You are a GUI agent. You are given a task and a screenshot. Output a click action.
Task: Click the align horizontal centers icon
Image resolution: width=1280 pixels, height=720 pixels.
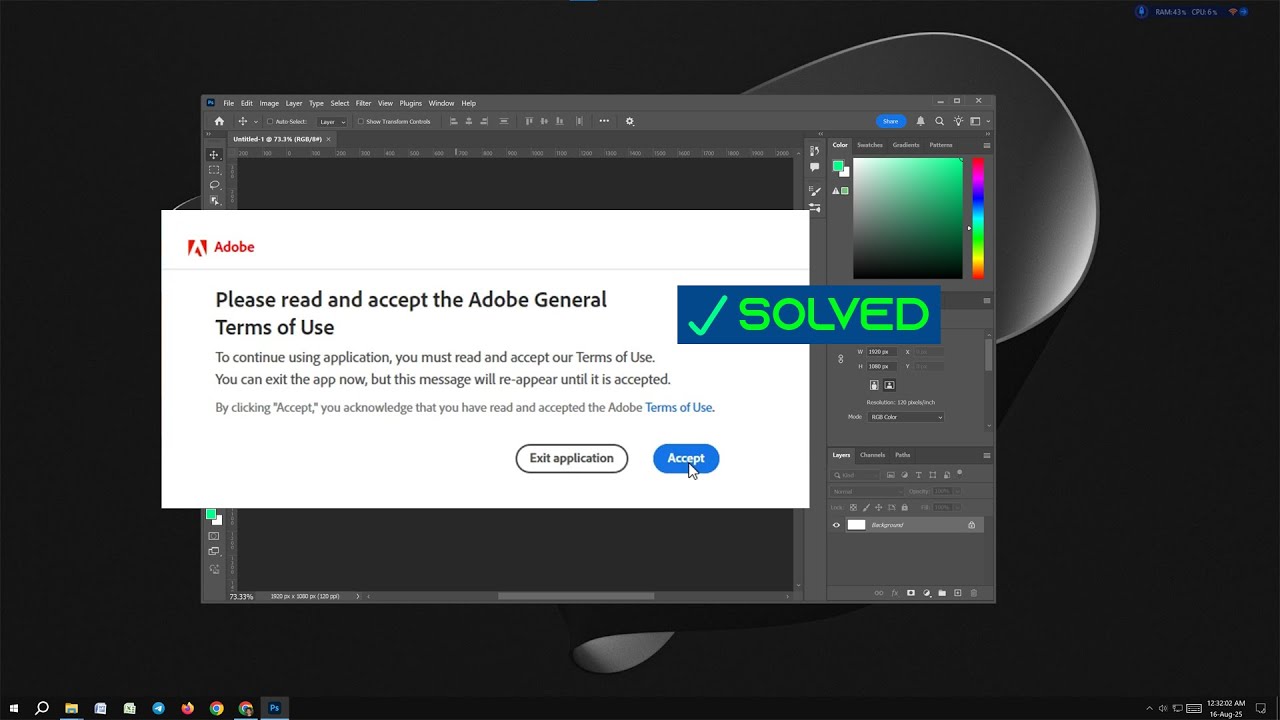(469, 121)
